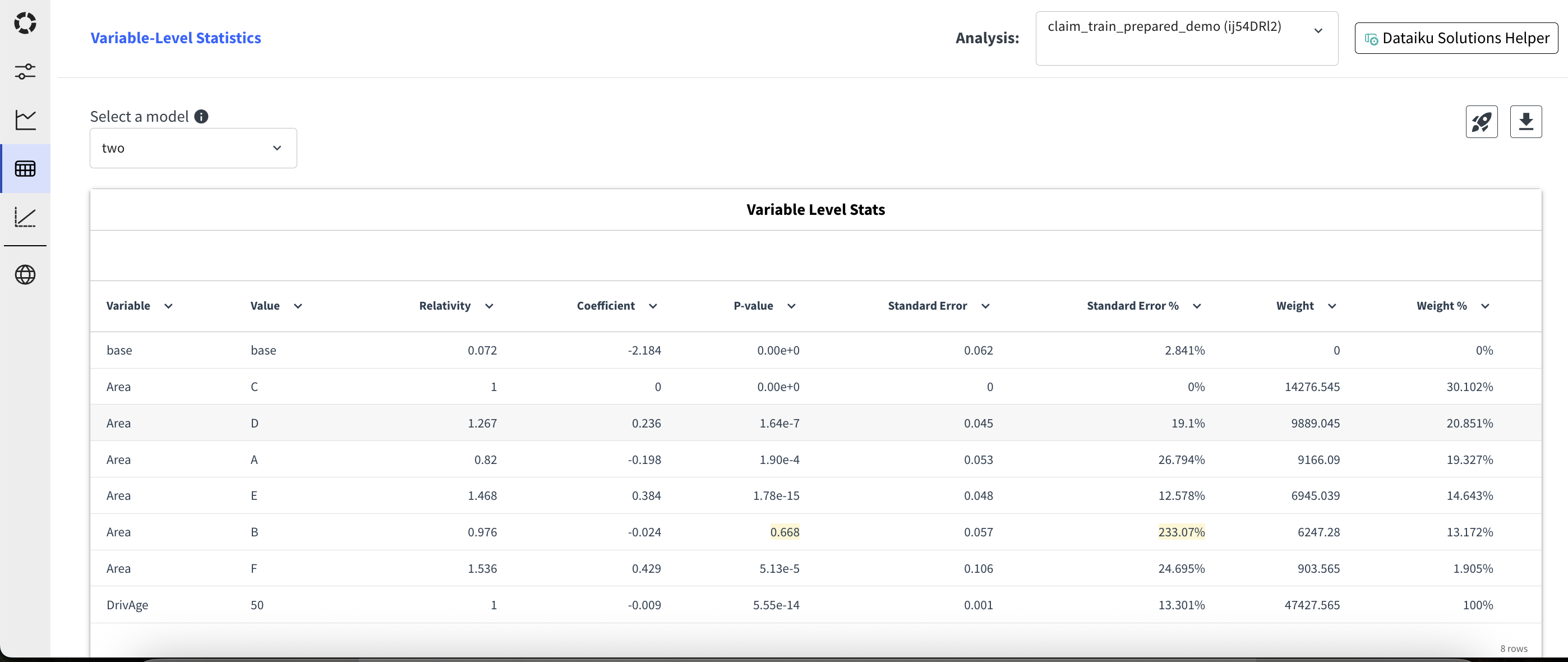Open the Variable-Level Statistics link
The width and height of the screenshot is (1568, 662).
pos(176,37)
